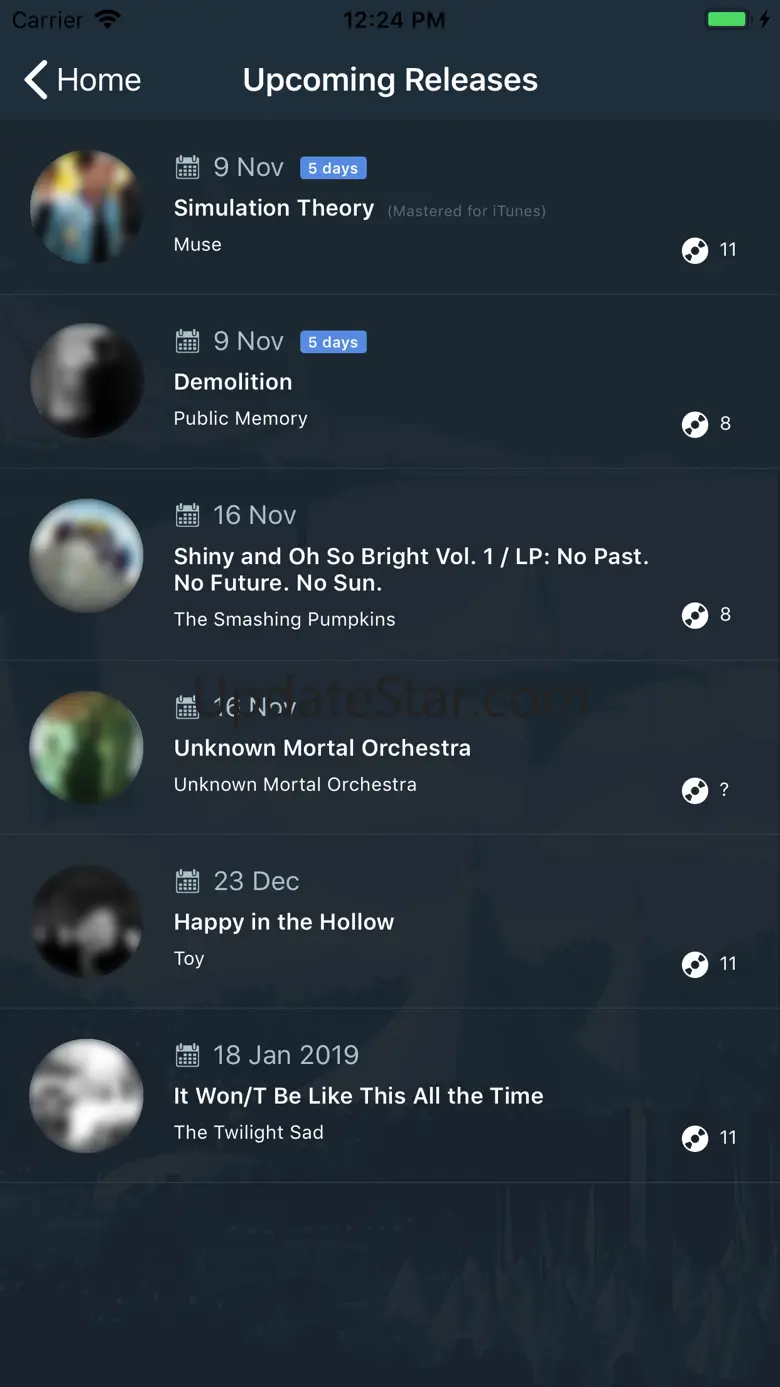780x1387 pixels.
Task: Tap the calendar icon beside 18 Jan 2019
Action: pyautogui.click(x=187, y=1055)
